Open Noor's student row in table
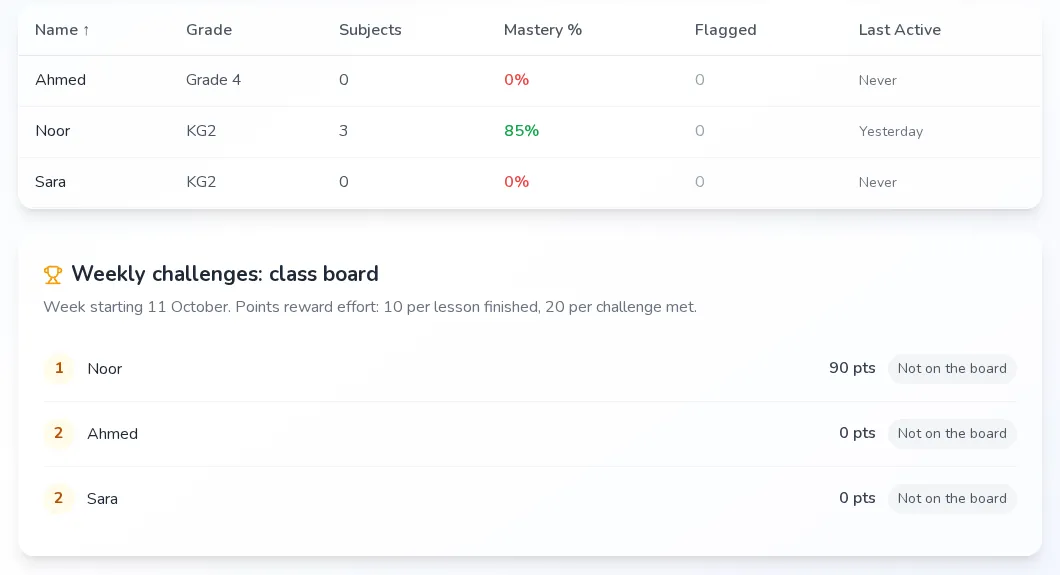Viewport: 1060px width, 575px height. 530,131
